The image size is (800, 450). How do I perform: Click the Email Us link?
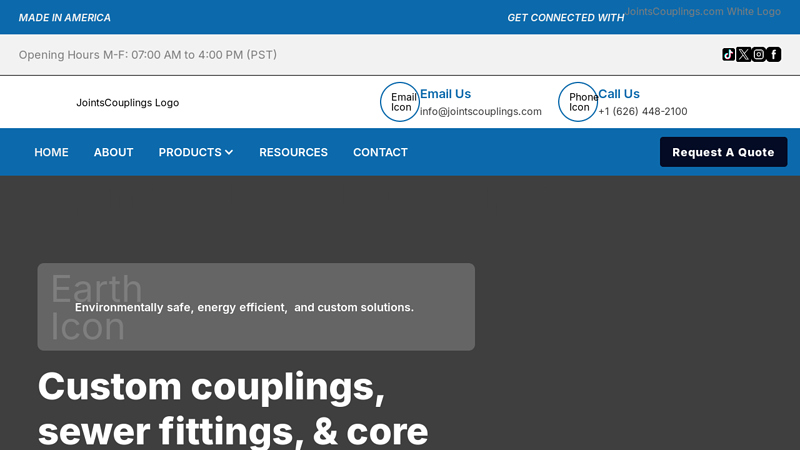[x=445, y=94]
